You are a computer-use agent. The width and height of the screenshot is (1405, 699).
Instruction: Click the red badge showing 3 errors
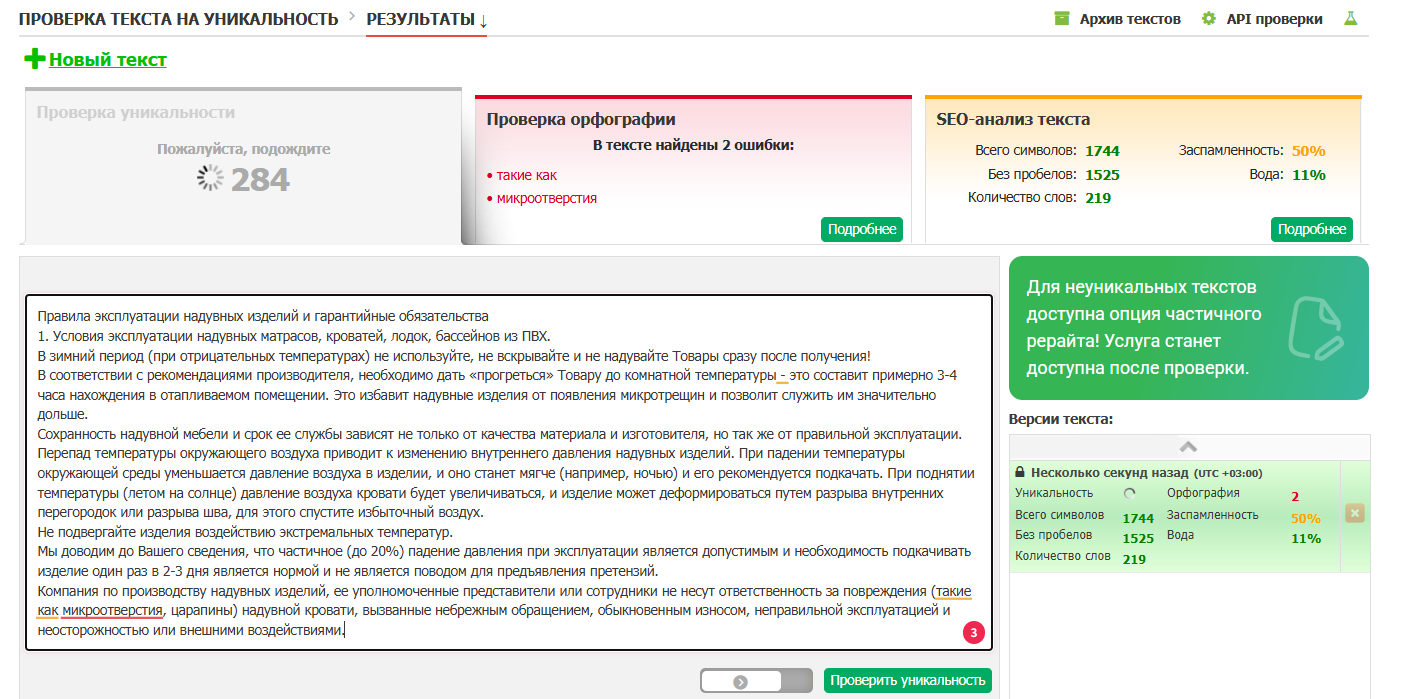coord(972,632)
